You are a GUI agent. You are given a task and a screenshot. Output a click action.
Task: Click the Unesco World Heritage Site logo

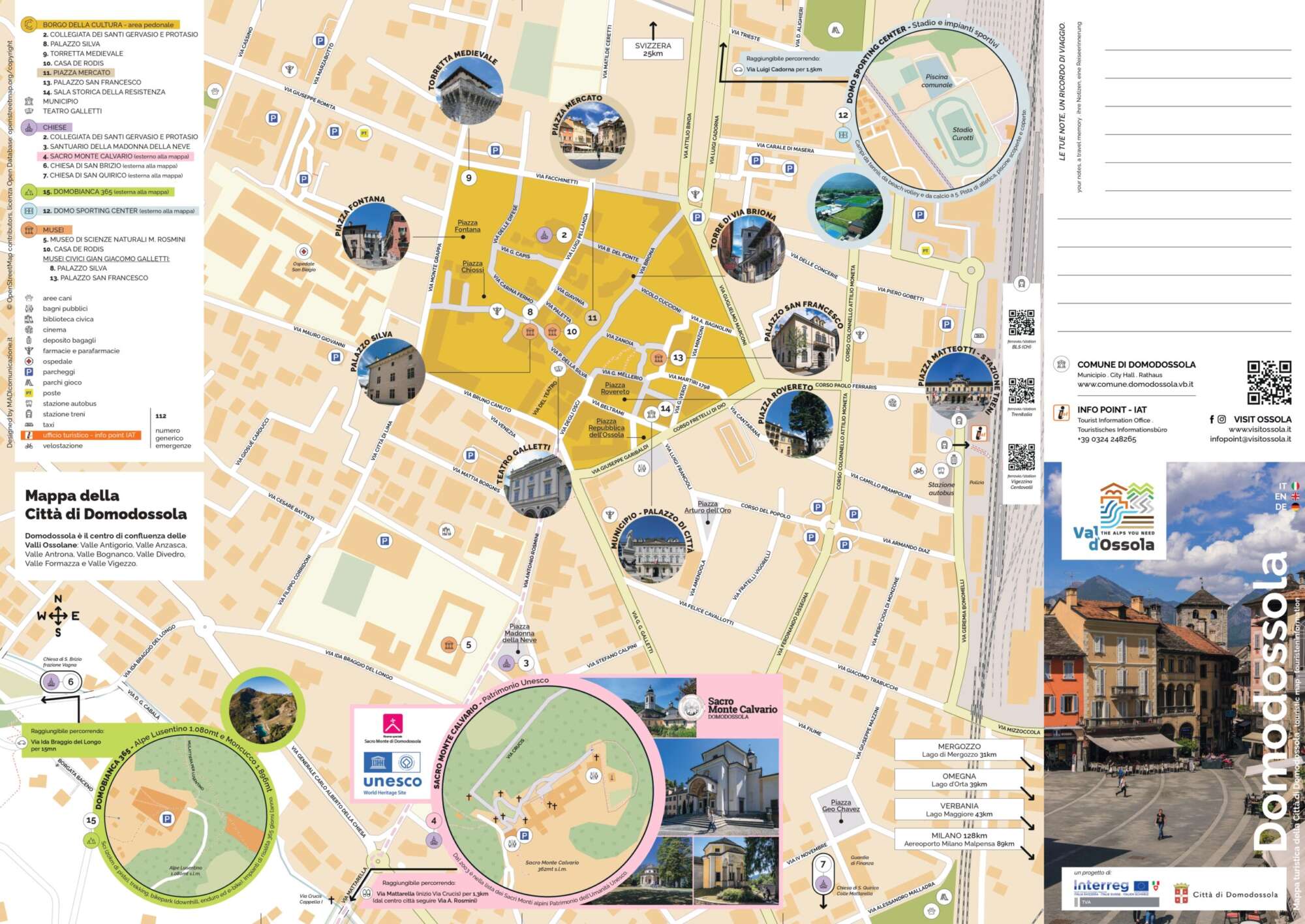(392, 774)
